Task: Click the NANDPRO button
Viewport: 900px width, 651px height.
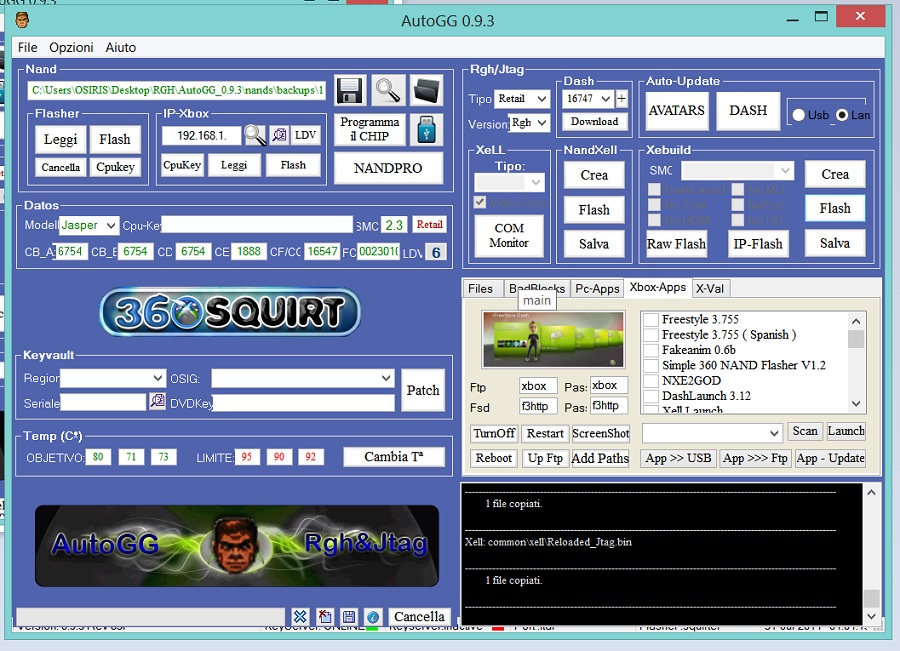Action: [388, 168]
